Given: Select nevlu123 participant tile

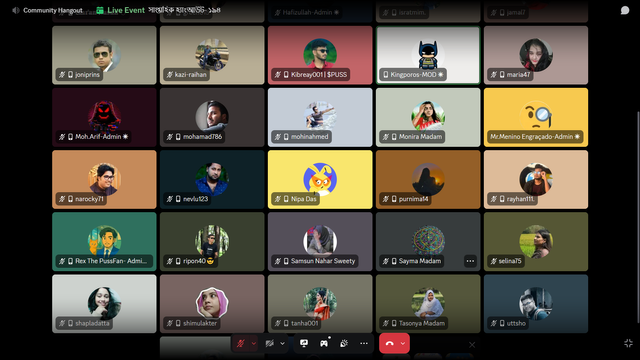Looking at the screenshot, I should (x=212, y=180).
